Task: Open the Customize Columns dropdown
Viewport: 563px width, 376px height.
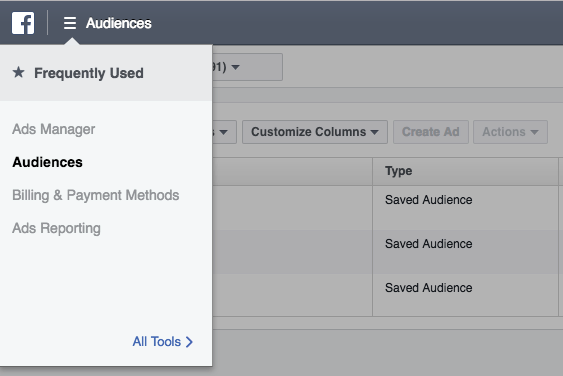Action: click(315, 132)
